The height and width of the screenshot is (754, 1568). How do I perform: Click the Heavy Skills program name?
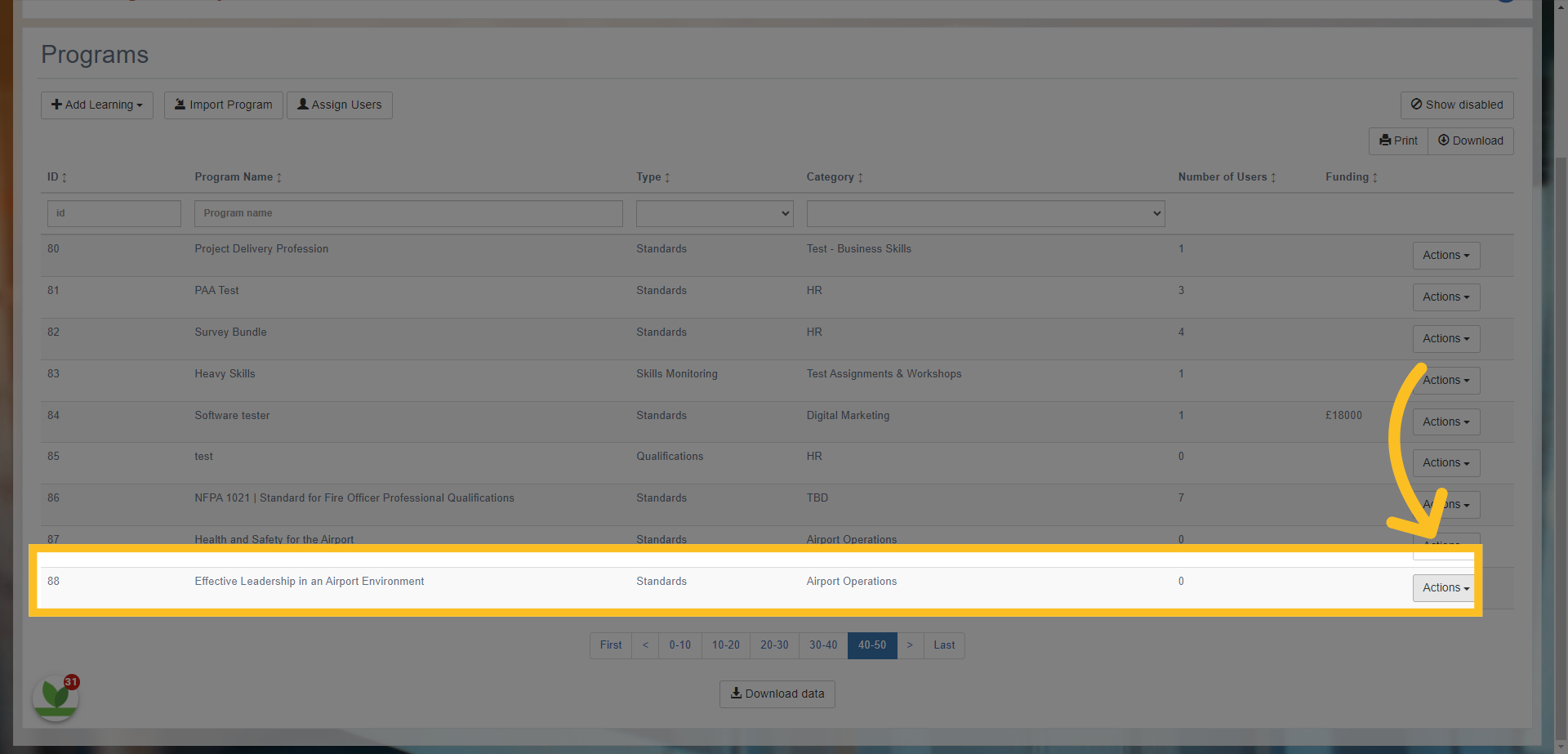tap(225, 374)
